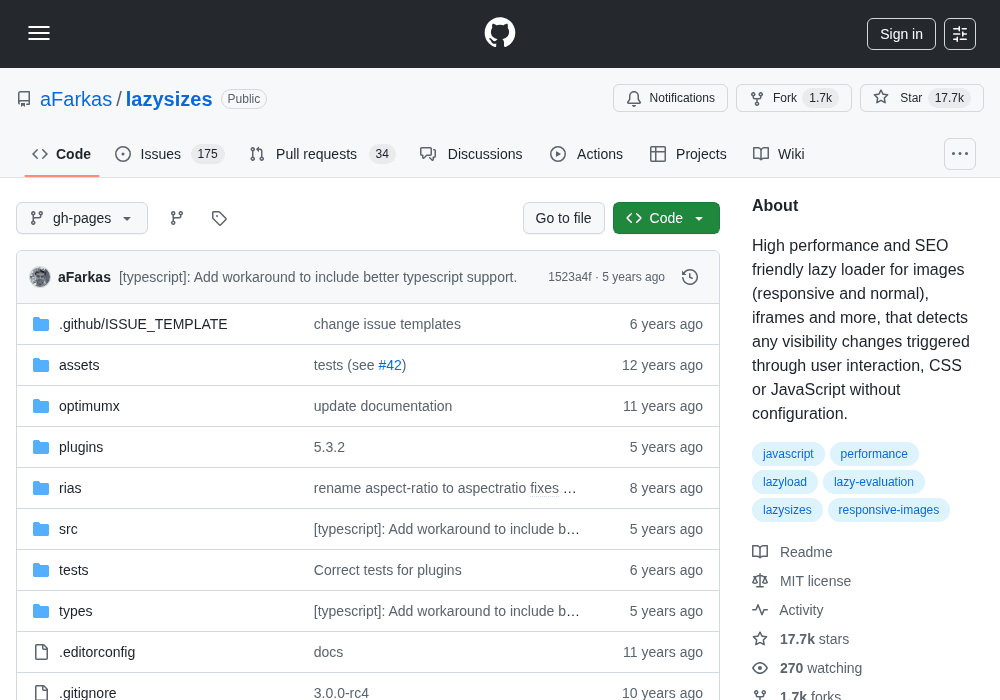Switch to the Issues tab

(x=170, y=154)
